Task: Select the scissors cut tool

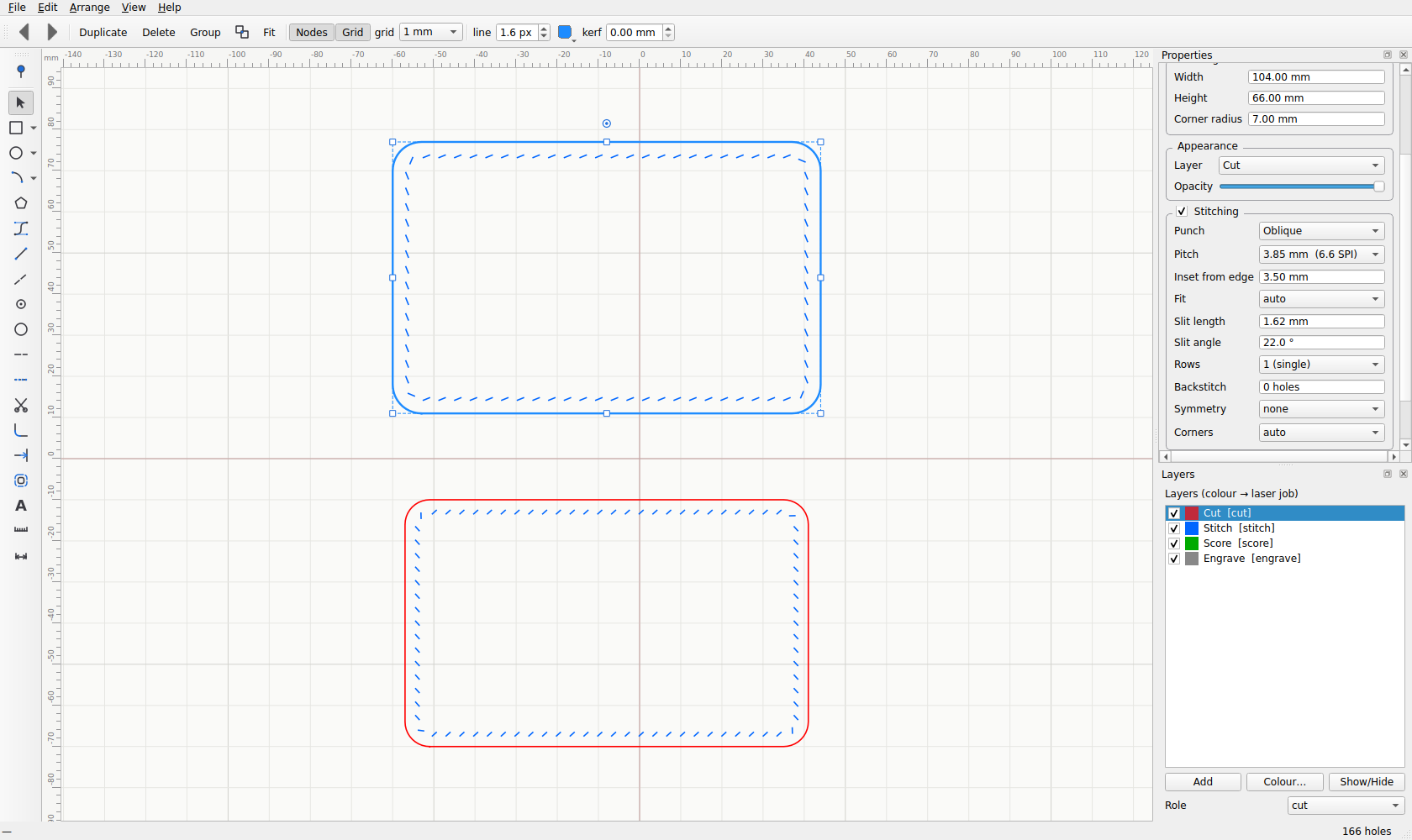Action: (x=21, y=405)
